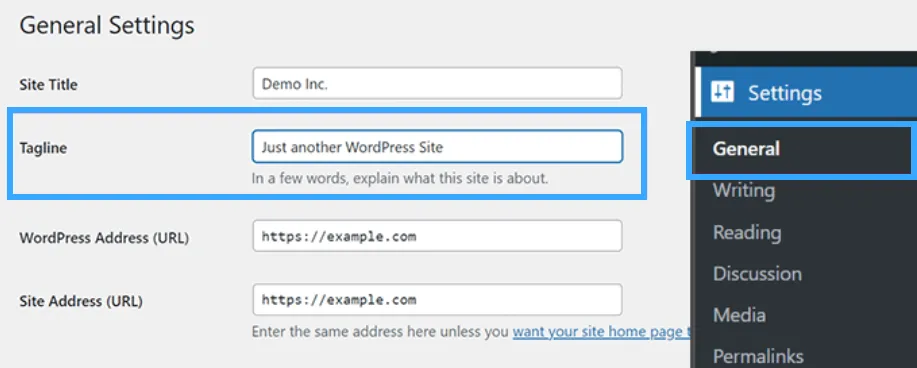Screen dimensions: 917x368
Task: Click the Site Address (URL) label
Action: click(81, 301)
